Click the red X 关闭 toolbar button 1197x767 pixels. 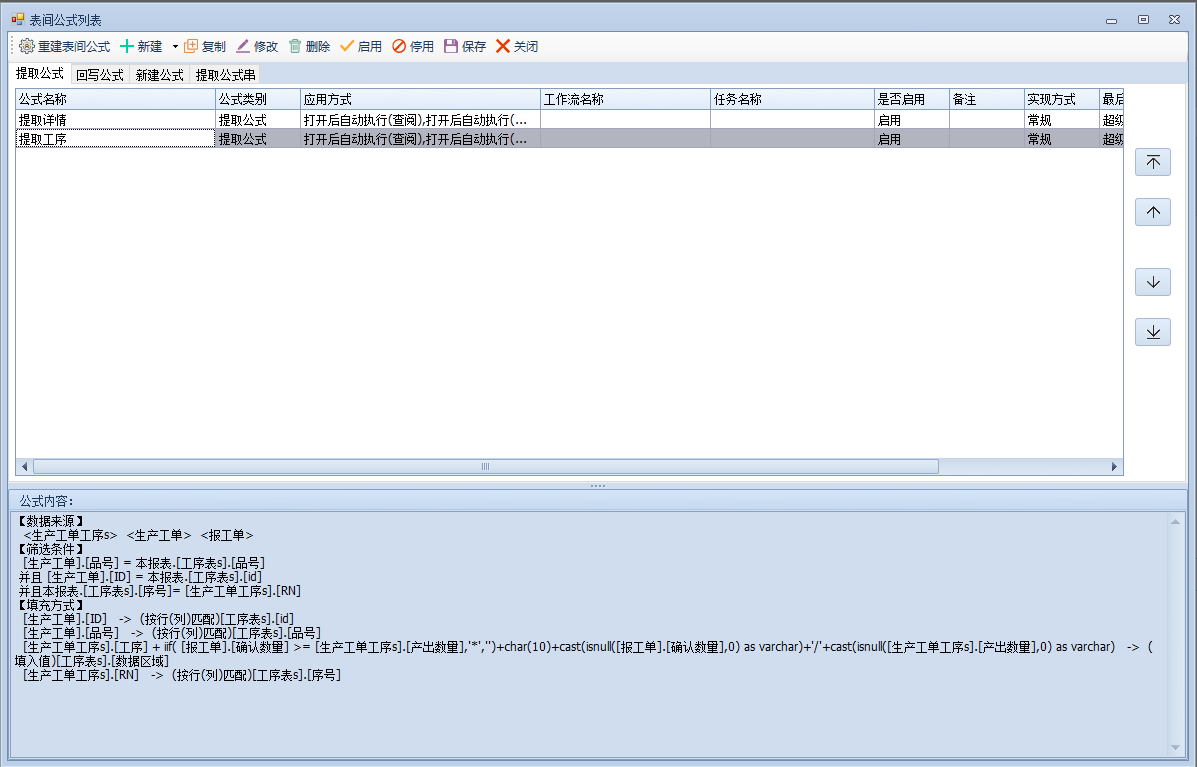[x=503, y=46]
